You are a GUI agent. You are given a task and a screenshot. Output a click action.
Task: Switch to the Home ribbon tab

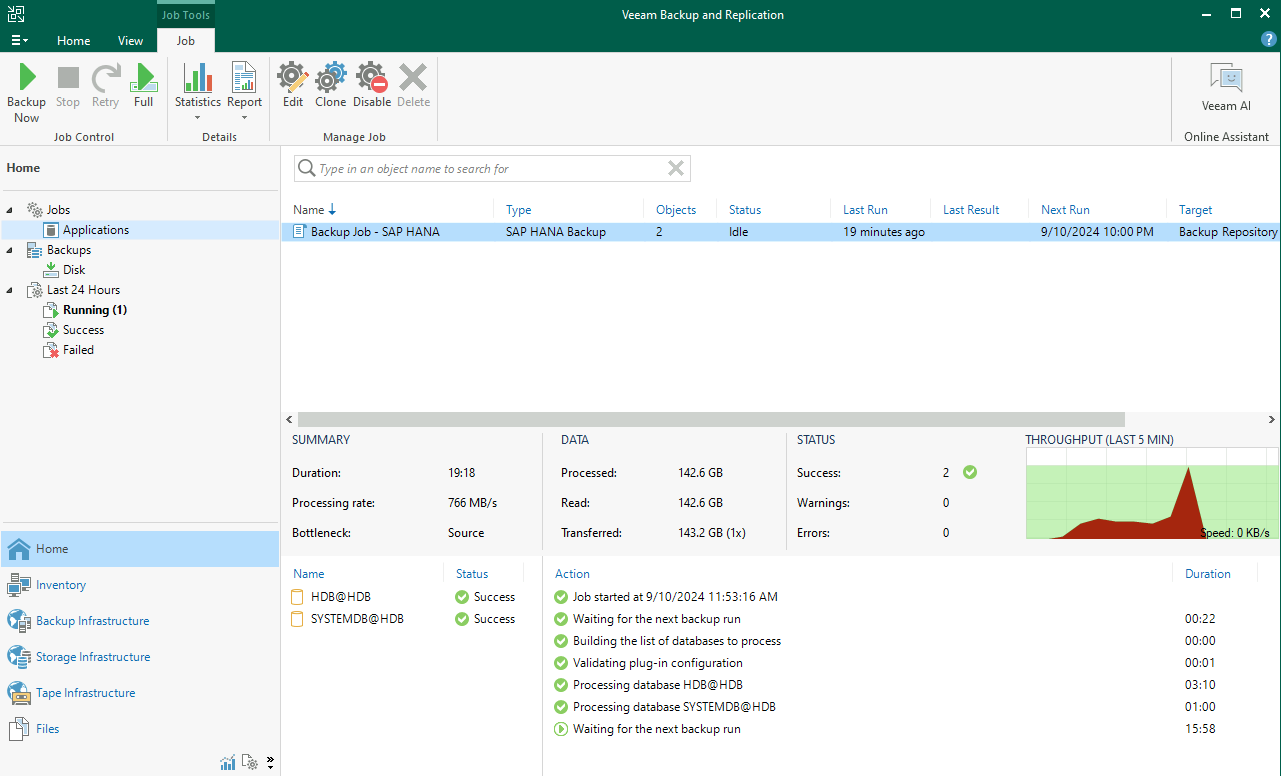74,41
